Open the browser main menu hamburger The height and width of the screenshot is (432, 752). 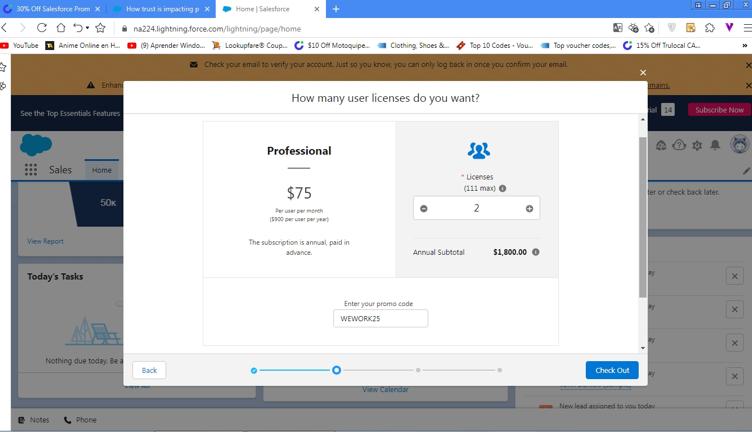[747, 28]
